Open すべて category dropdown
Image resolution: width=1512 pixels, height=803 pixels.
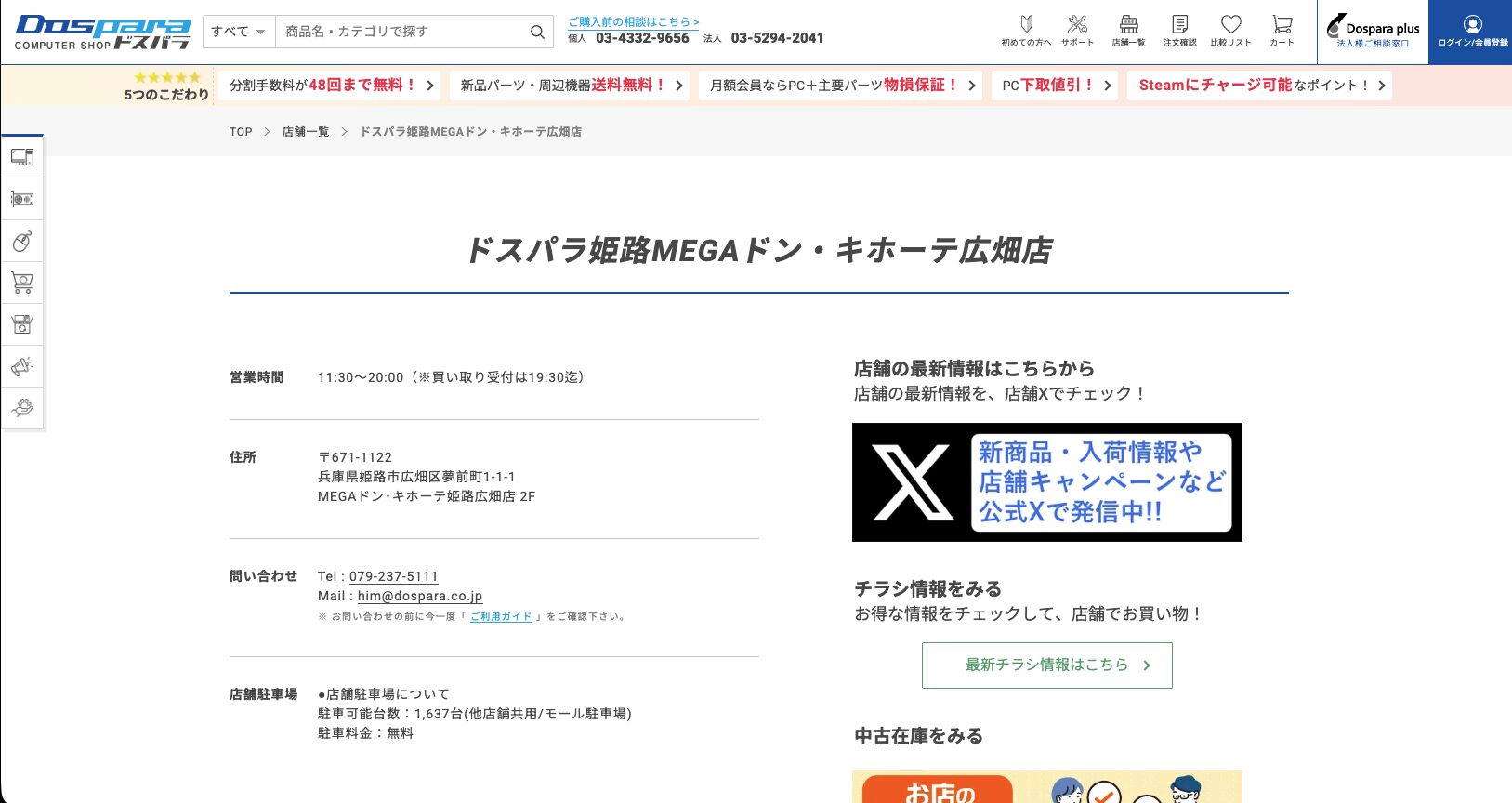[238, 32]
